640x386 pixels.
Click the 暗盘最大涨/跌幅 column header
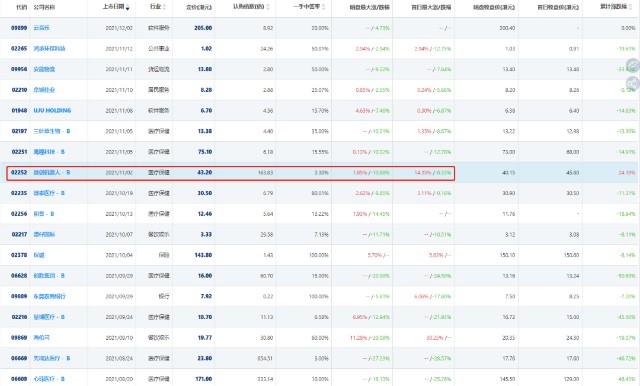click(370, 7)
